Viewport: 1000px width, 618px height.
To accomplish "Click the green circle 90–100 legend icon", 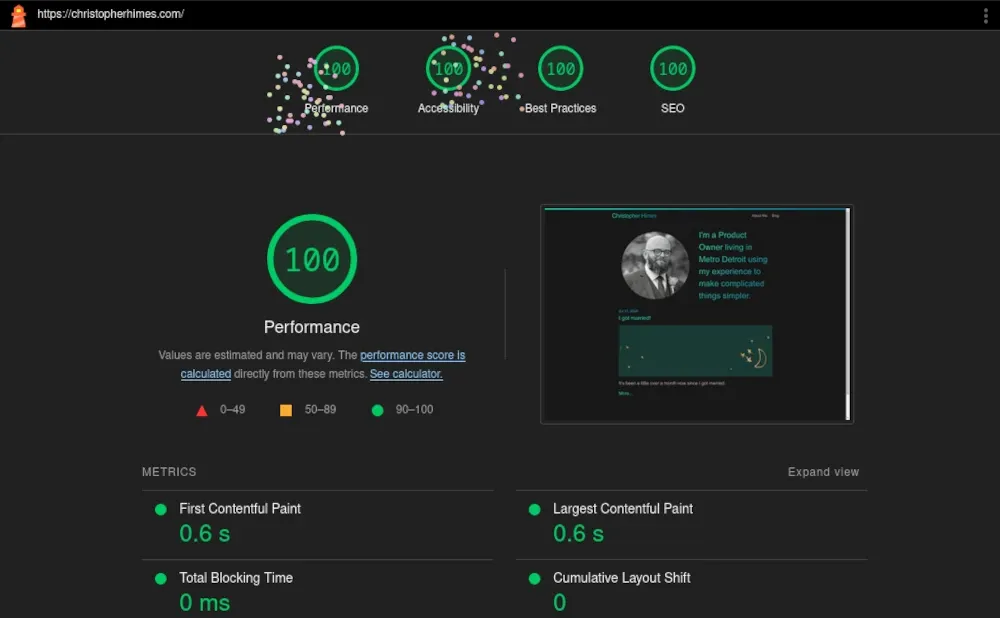I will (x=377, y=410).
